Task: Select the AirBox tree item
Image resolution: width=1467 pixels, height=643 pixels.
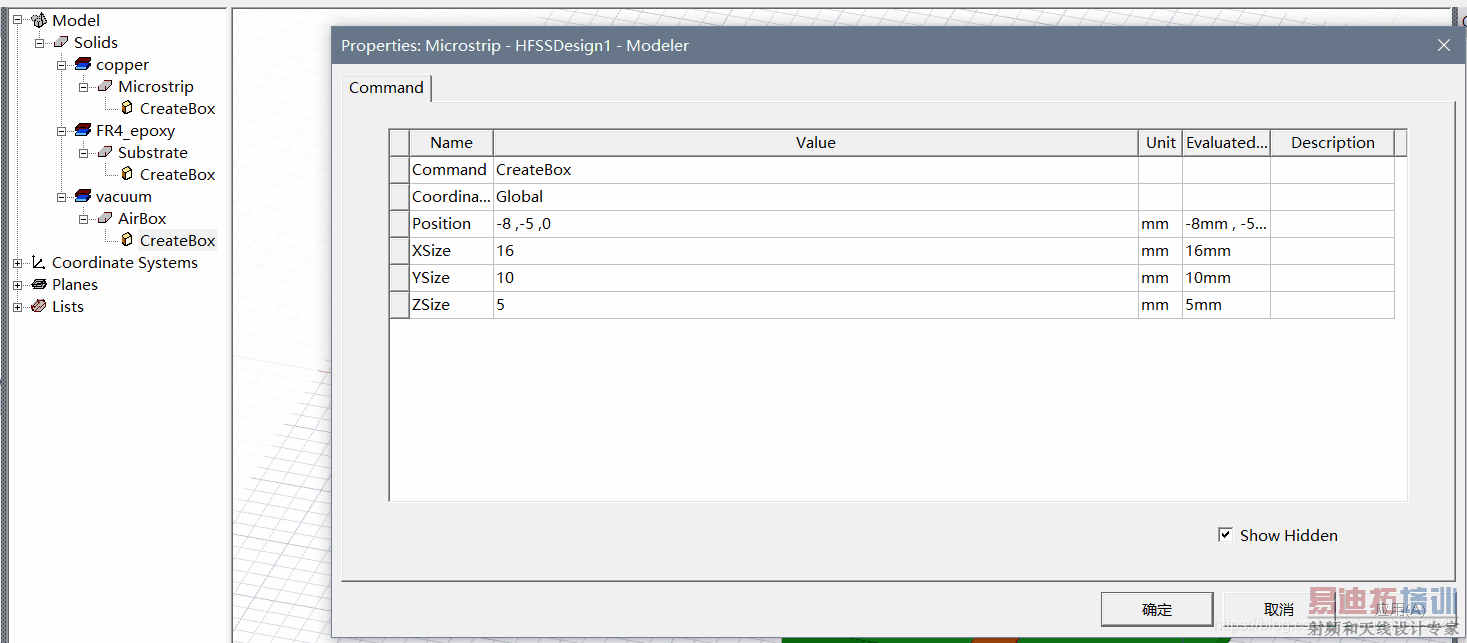Action: click(x=142, y=218)
